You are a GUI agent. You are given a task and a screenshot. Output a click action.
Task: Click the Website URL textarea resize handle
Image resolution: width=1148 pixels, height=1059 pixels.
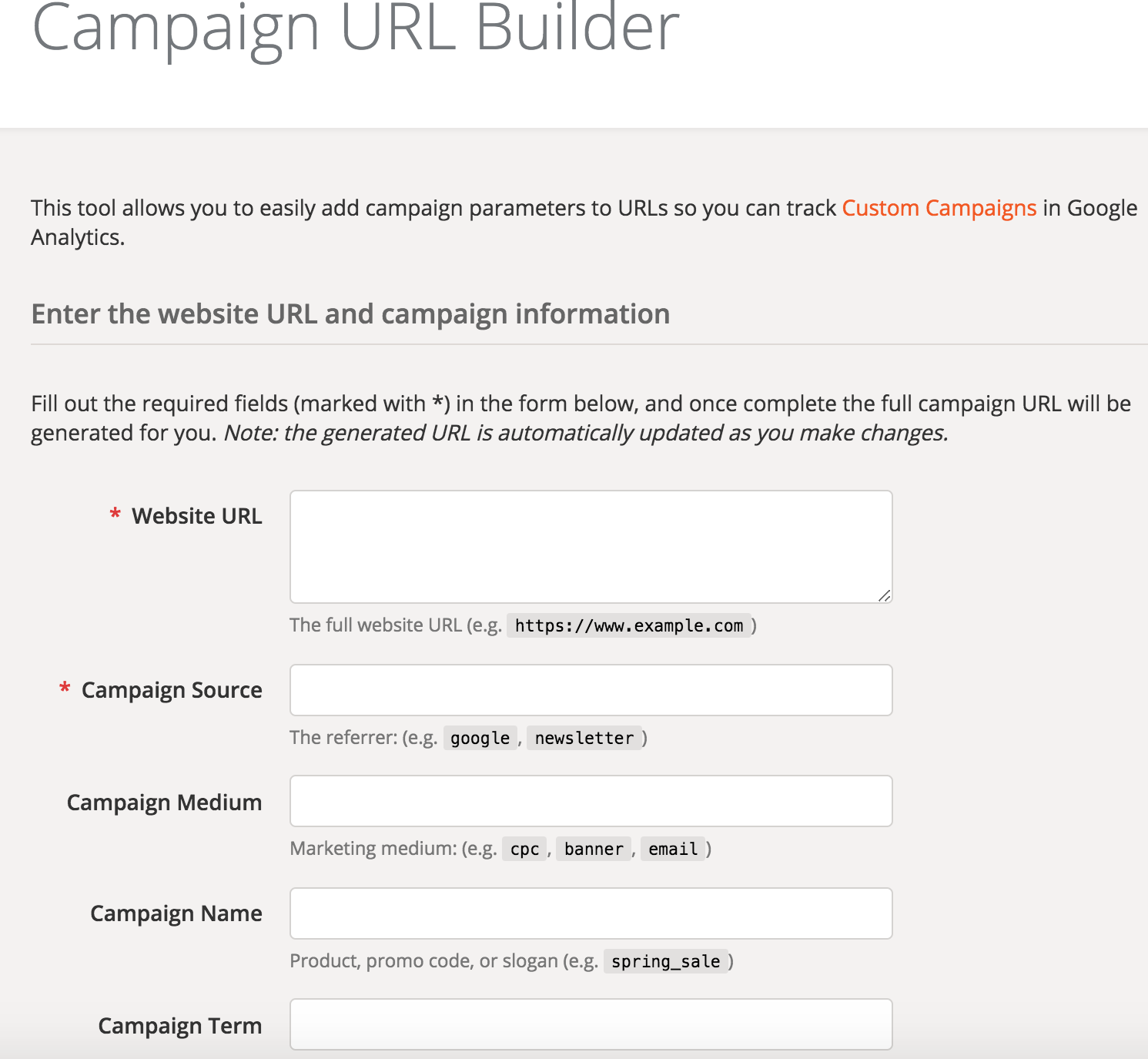(x=884, y=595)
